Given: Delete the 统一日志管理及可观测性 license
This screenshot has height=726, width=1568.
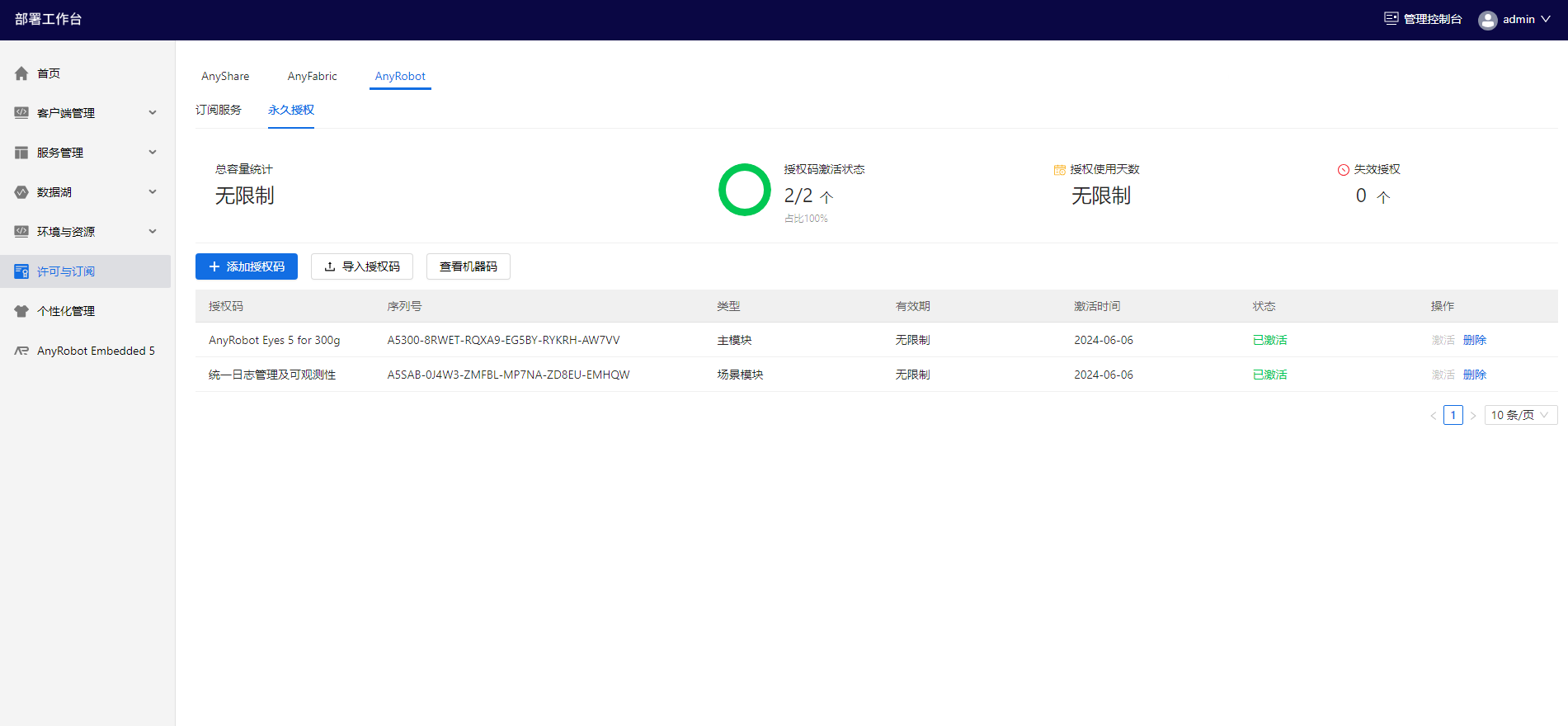Looking at the screenshot, I should click(x=1475, y=375).
